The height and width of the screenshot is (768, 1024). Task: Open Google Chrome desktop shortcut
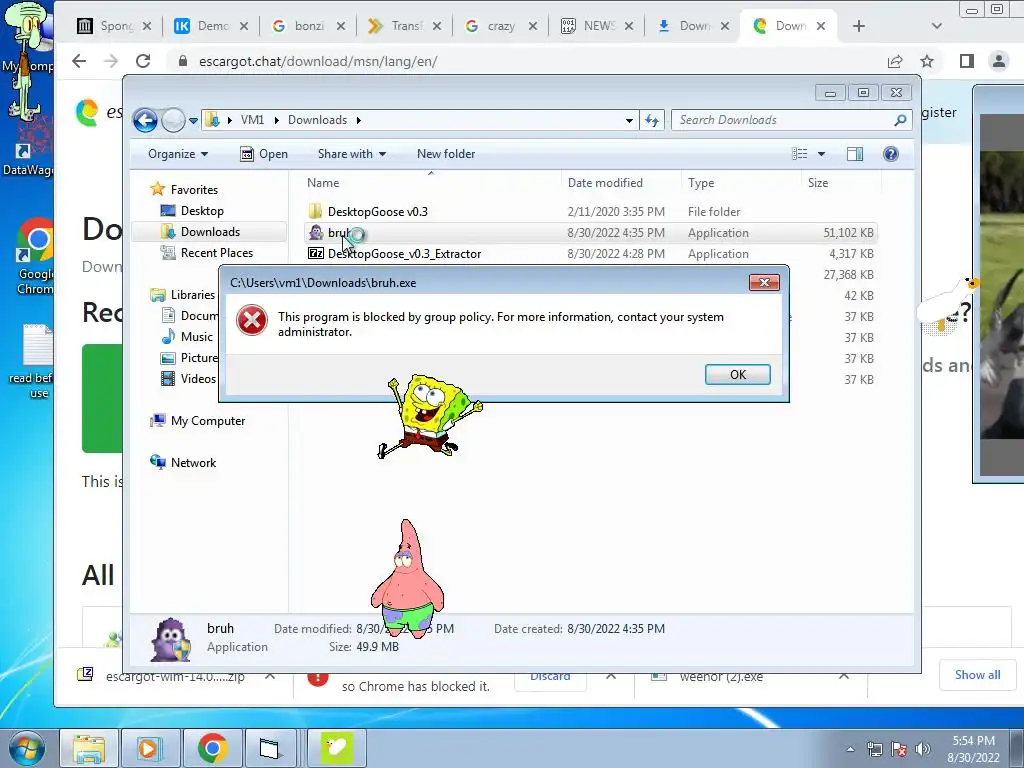tap(36, 256)
